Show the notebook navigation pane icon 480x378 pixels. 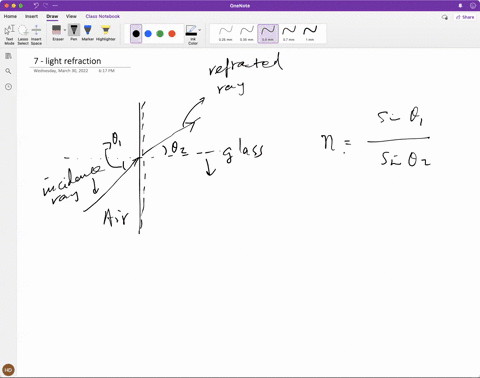(8, 56)
